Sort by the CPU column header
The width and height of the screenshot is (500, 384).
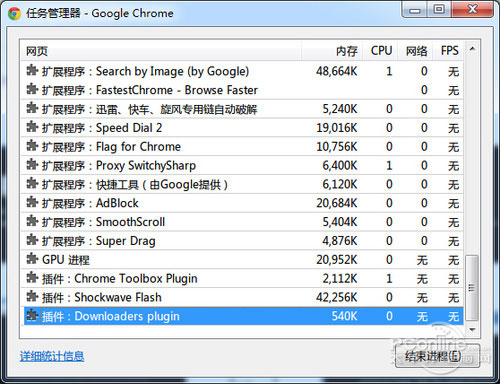tap(380, 51)
